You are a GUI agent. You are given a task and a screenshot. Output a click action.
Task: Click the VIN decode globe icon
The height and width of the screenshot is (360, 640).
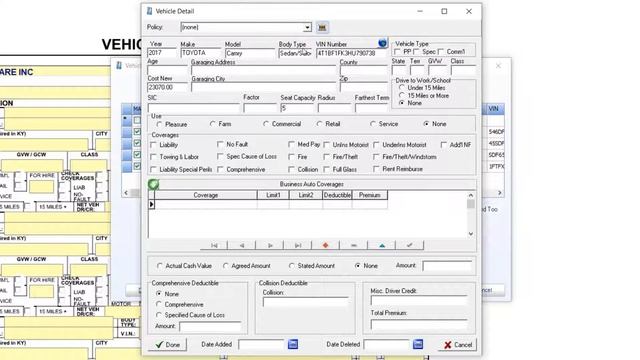coord(382,43)
